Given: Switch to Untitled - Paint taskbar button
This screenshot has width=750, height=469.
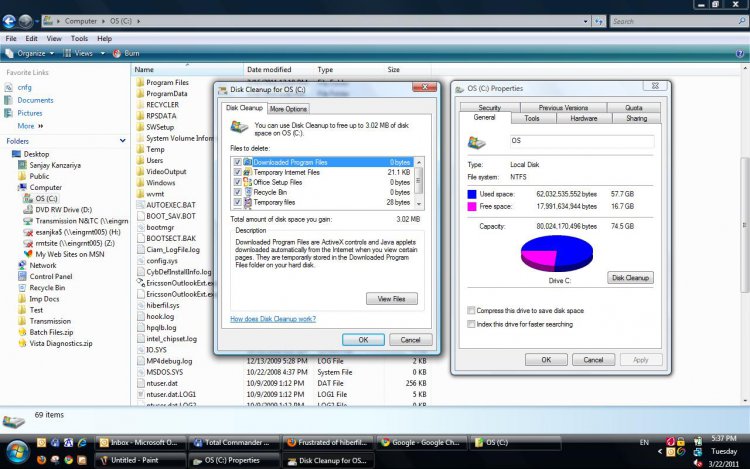Looking at the screenshot, I should pyautogui.click(x=141, y=460).
